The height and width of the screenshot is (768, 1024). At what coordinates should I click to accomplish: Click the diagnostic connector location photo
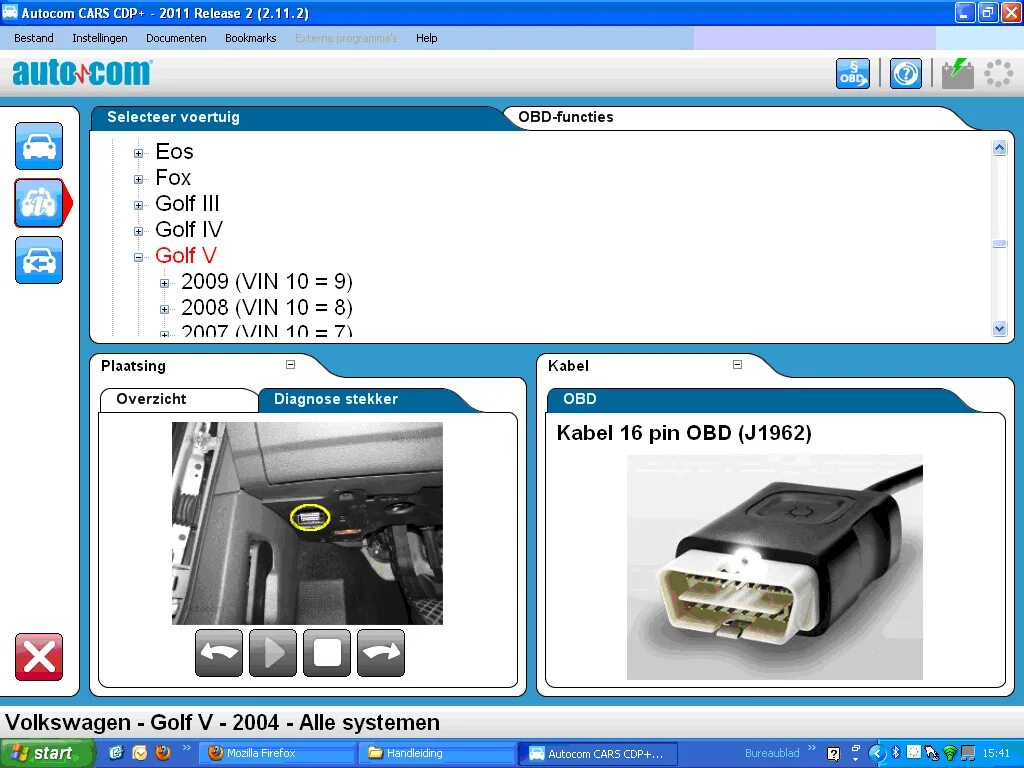click(307, 523)
